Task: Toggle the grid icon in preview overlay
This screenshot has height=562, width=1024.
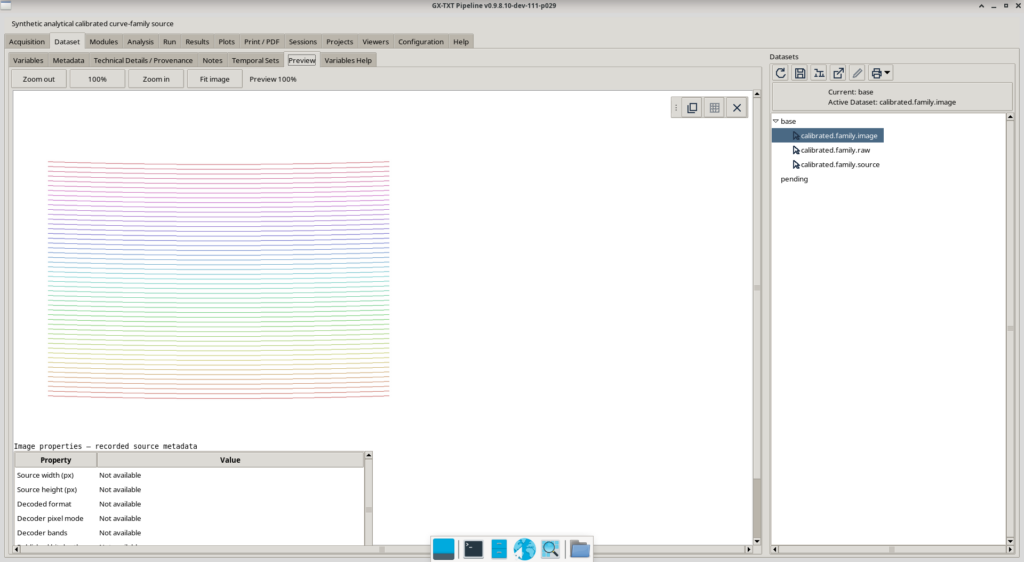Action: tap(714, 108)
